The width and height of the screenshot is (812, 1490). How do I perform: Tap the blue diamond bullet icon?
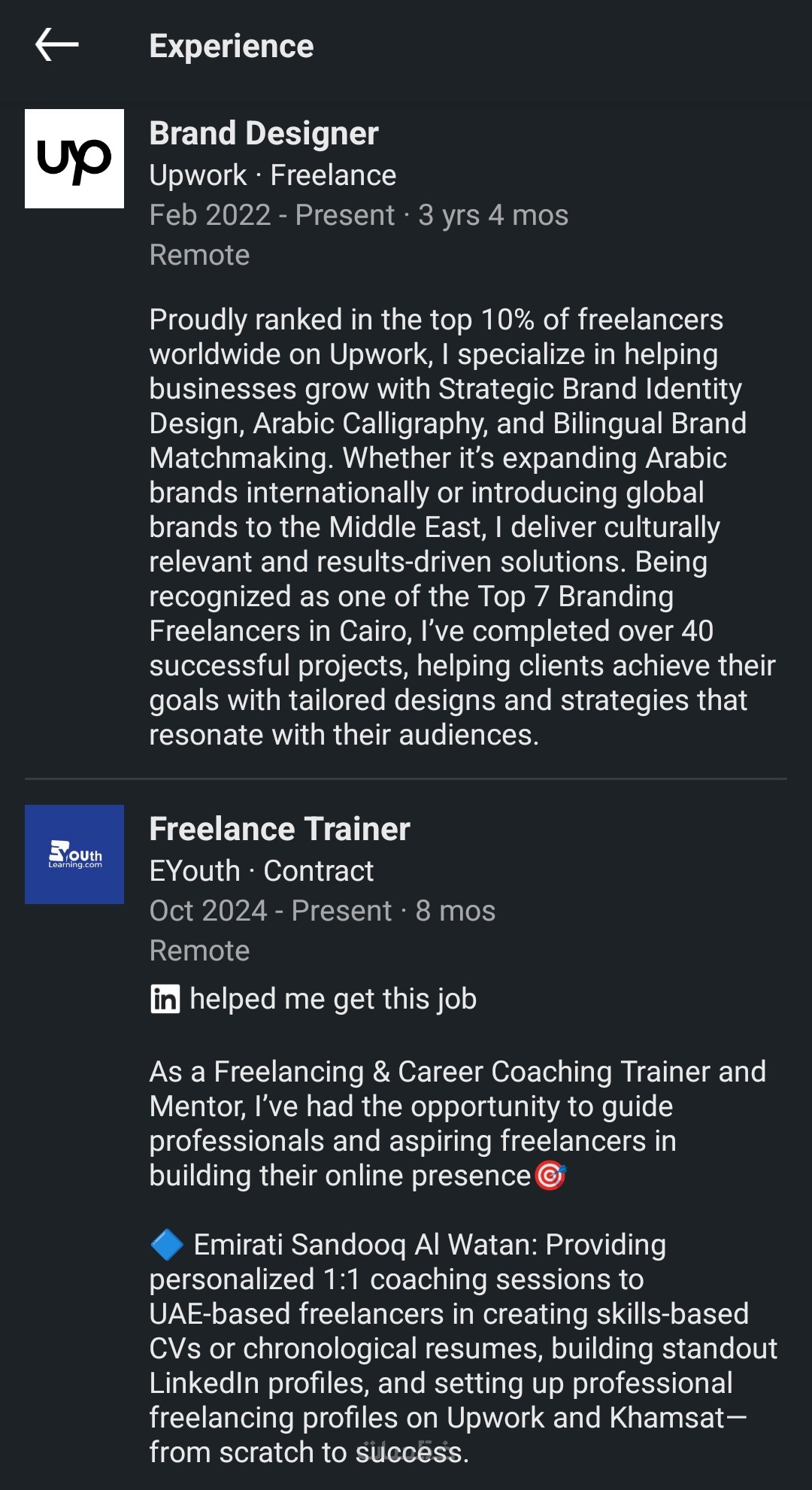click(167, 1245)
